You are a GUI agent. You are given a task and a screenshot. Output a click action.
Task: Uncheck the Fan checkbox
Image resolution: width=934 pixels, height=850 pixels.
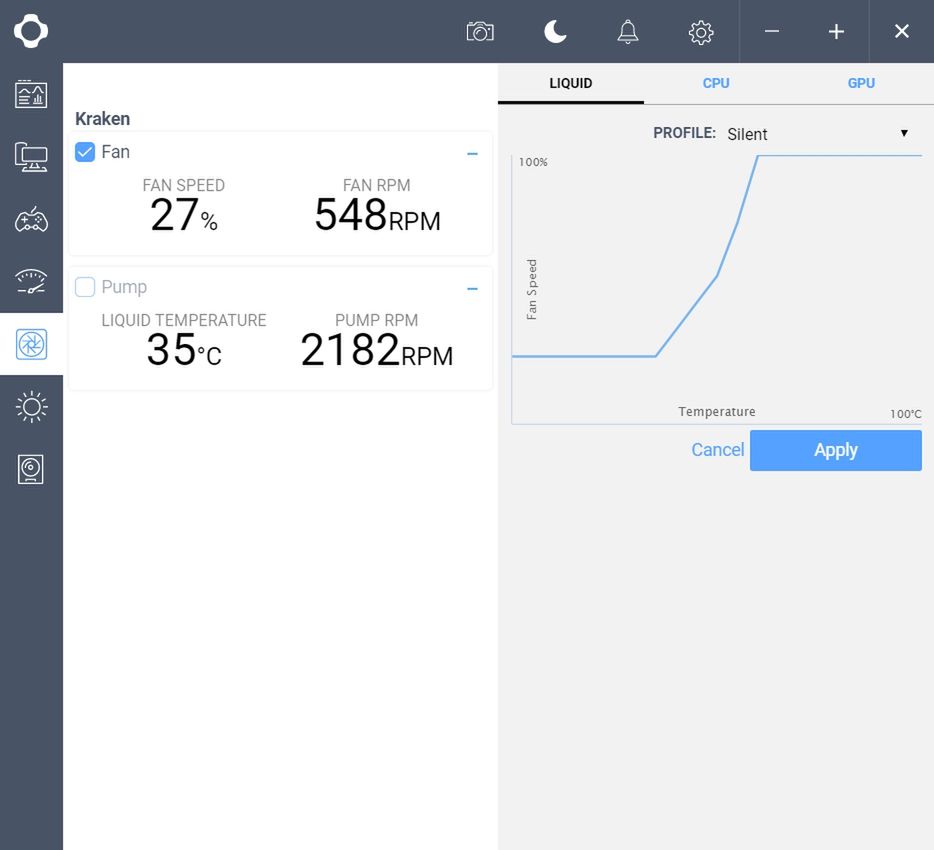[x=85, y=152]
